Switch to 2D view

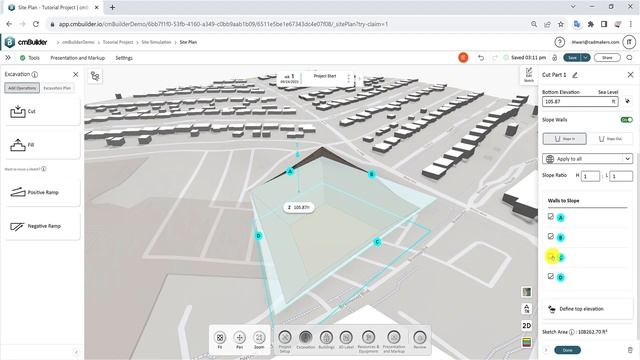(527, 325)
